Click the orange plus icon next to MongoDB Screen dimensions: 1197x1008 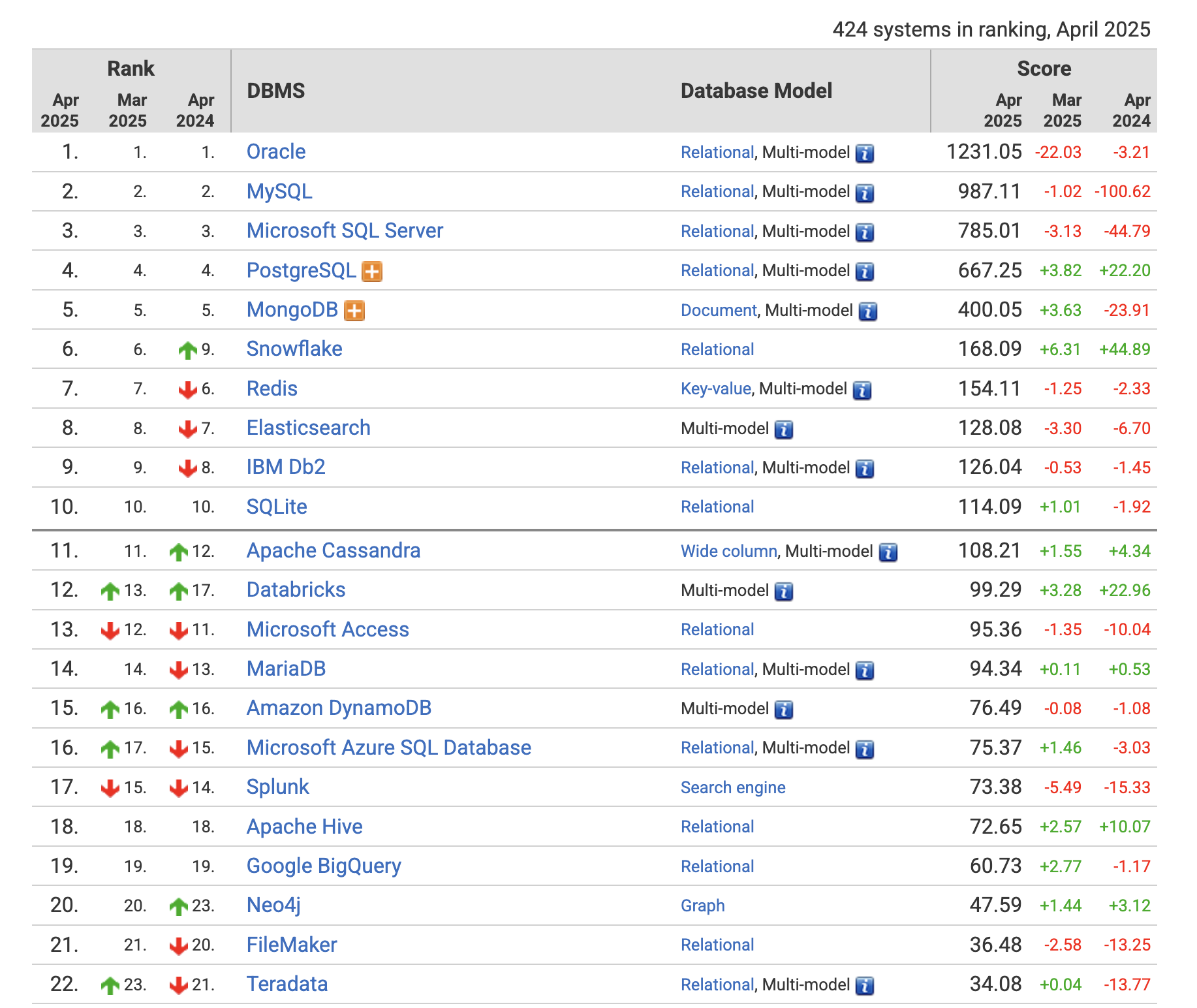coord(354,311)
